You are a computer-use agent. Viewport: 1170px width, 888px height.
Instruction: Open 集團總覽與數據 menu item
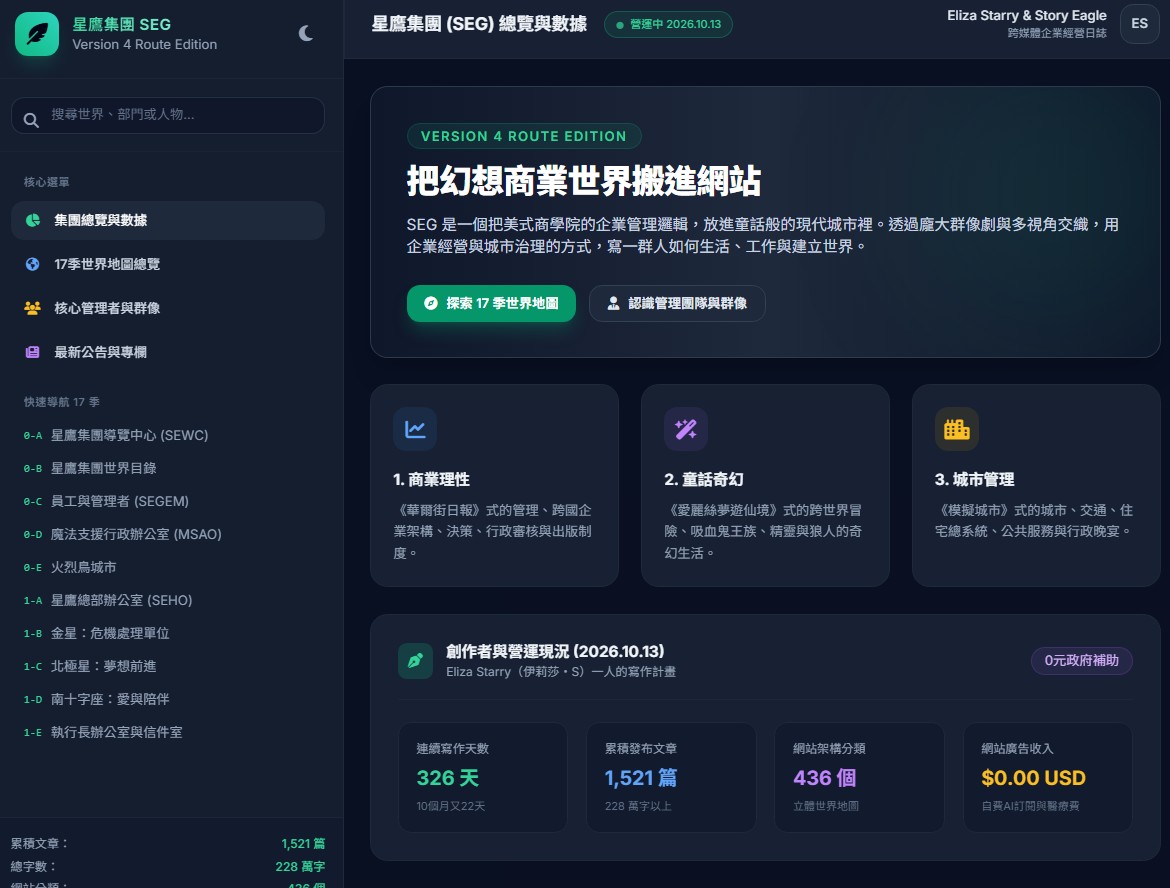[168, 220]
